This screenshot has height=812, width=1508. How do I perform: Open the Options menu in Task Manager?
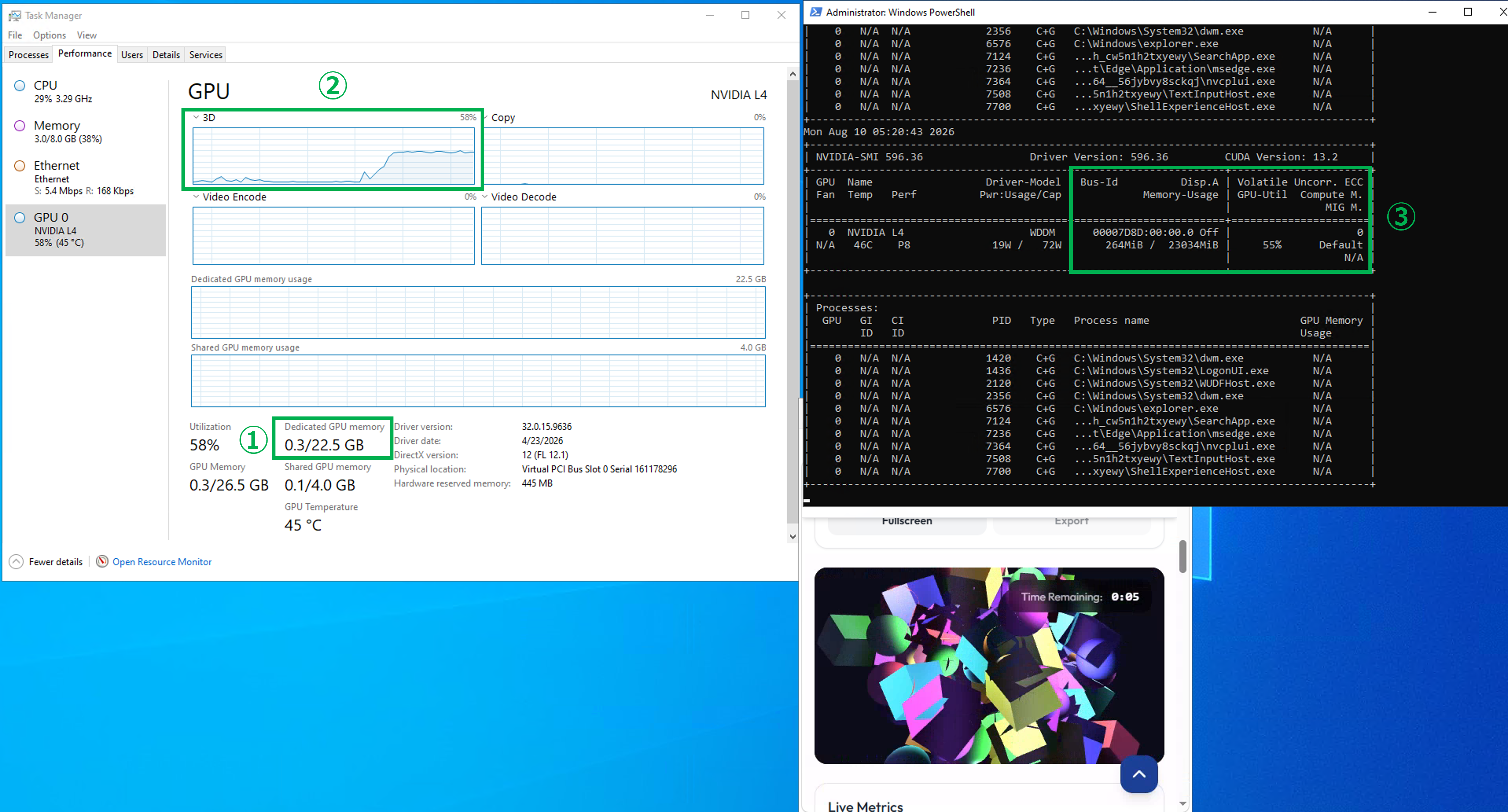tap(49, 35)
